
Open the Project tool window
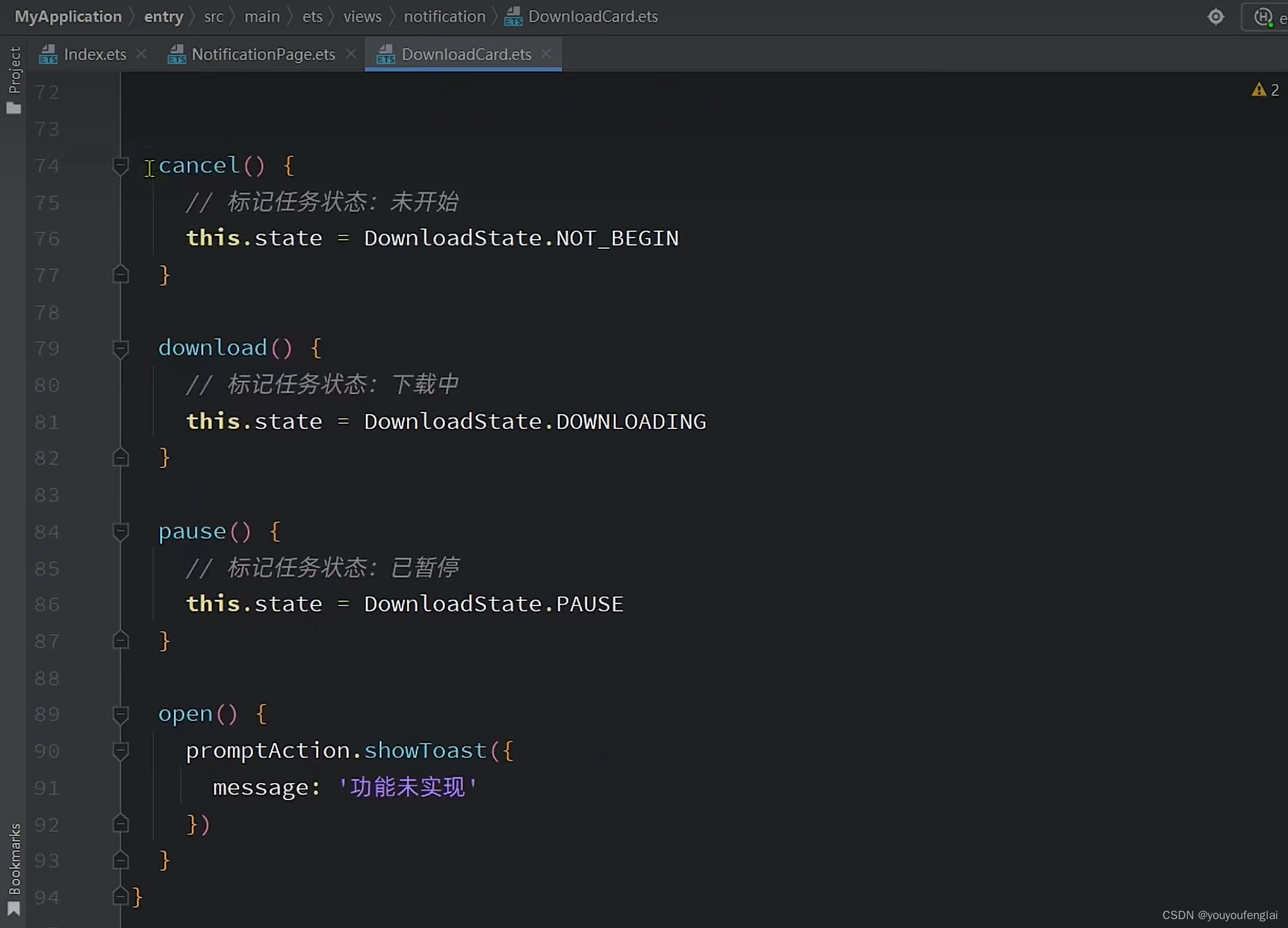pyautogui.click(x=13, y=80)
